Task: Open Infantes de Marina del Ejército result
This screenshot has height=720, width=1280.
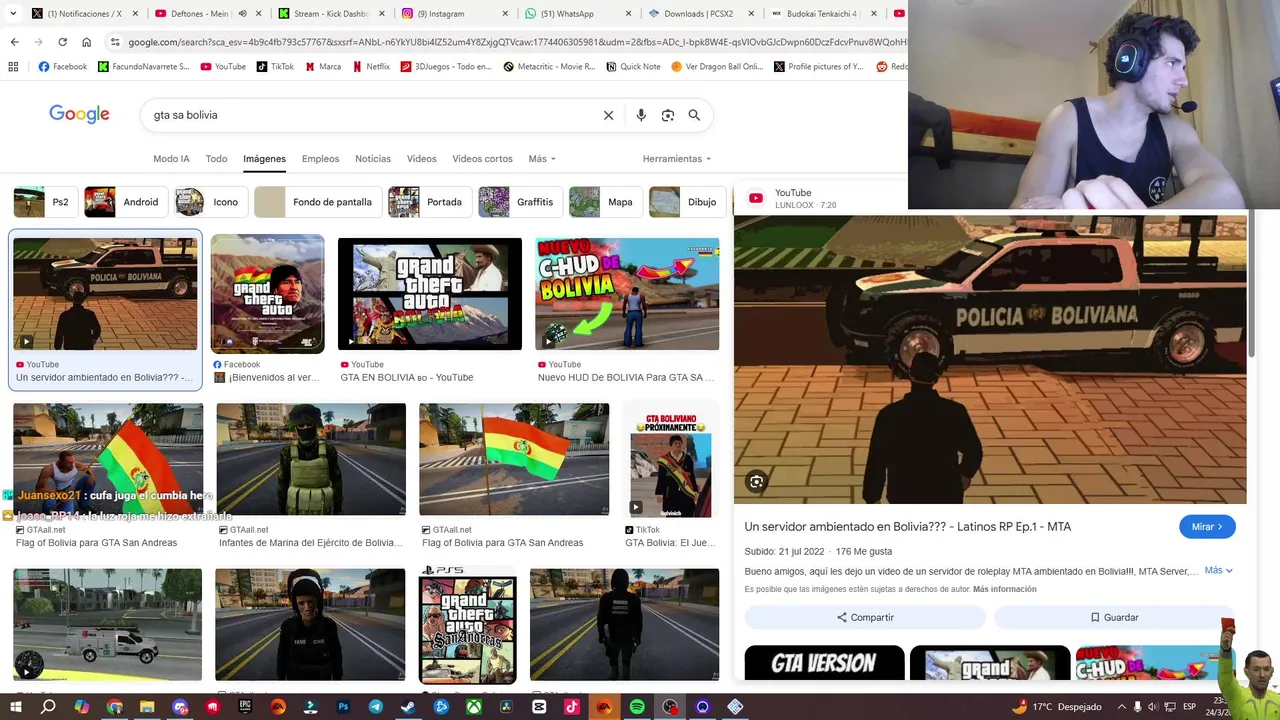Action: click(311, 459)
